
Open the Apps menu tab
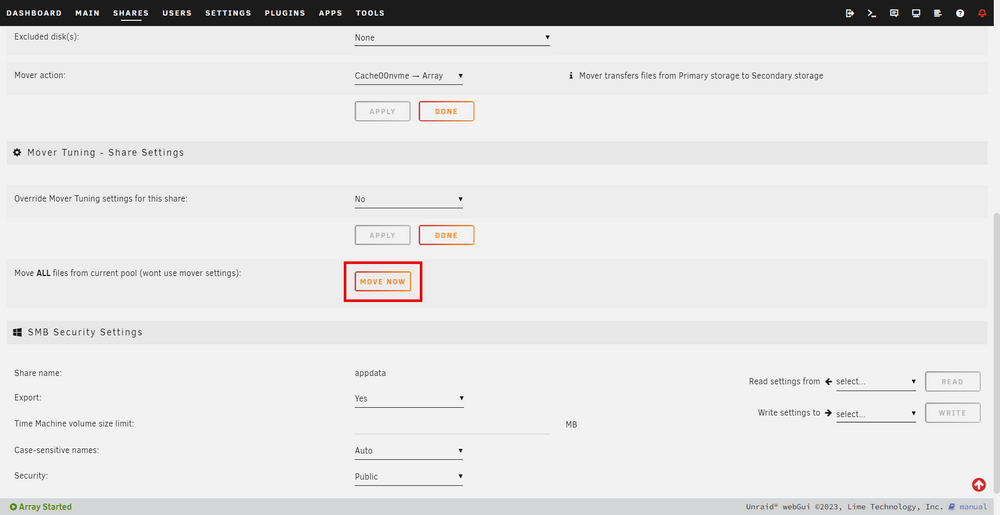[330, 13]
